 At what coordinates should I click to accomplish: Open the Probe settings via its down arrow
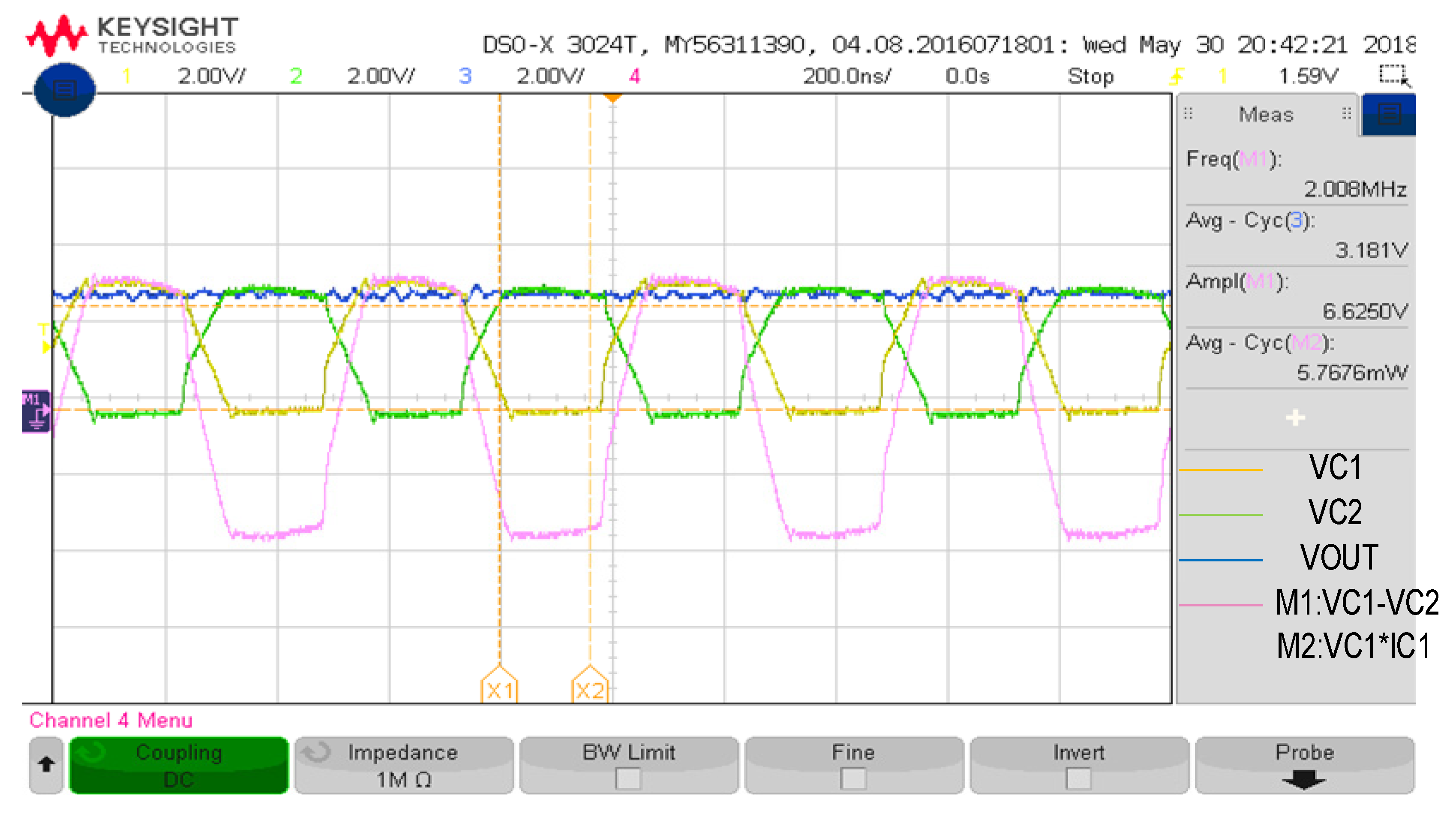point(1304,781)
